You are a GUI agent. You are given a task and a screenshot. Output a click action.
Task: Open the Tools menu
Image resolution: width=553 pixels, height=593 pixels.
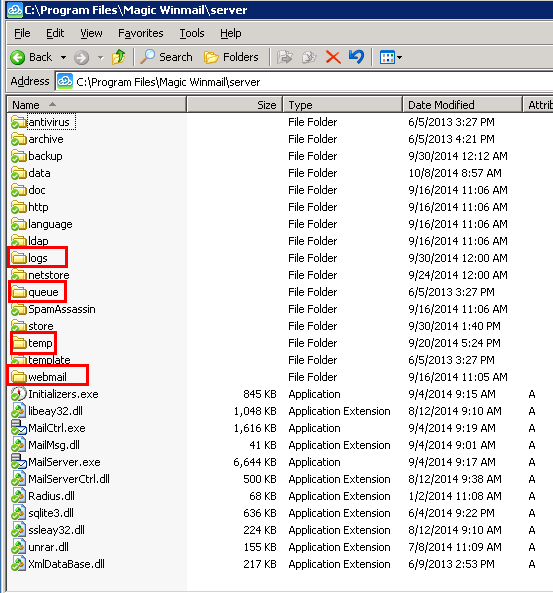[192, 33]
